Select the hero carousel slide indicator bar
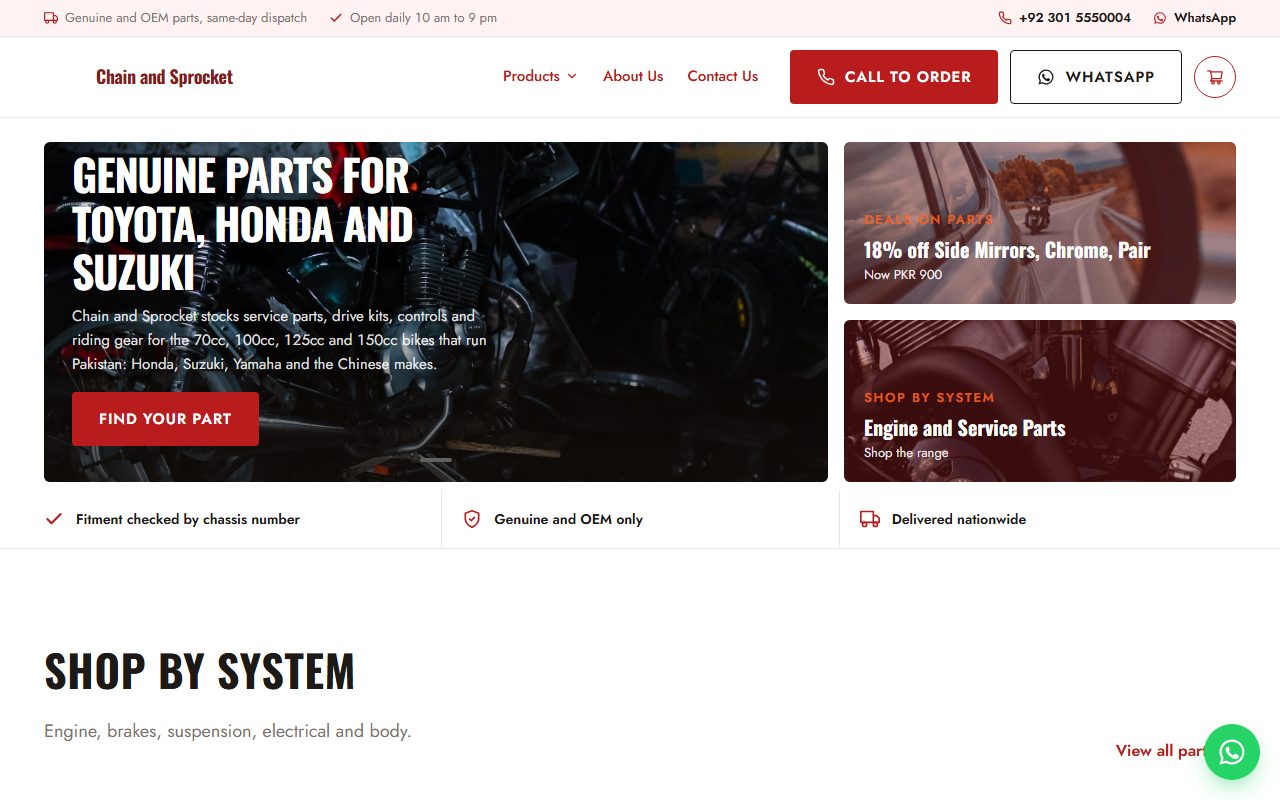Viewport: 1280px width, 800px height. pyautogui.click(x=436, y=460)
